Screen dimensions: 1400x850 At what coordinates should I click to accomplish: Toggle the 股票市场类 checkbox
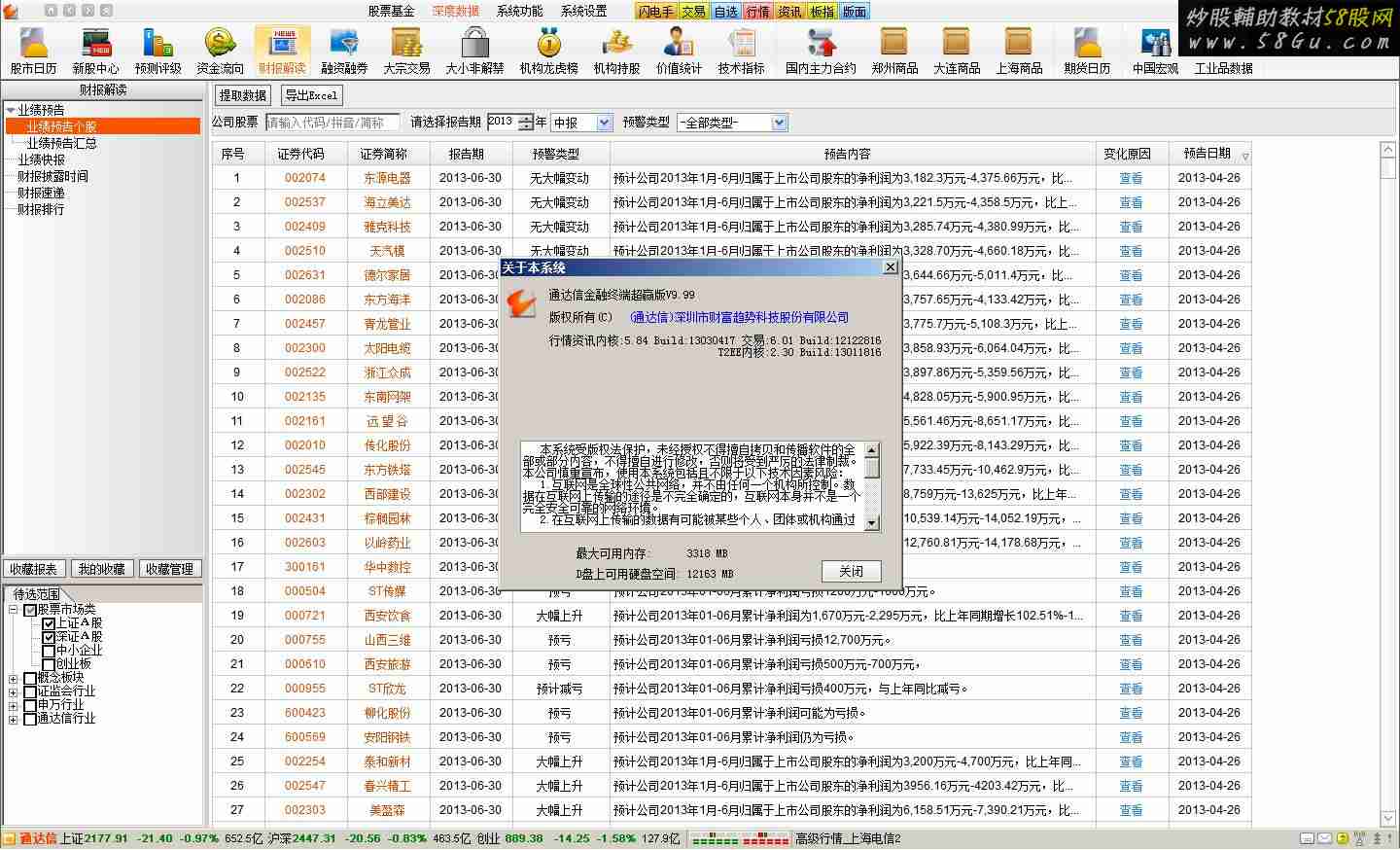pyautogui.click(x=30, y=610)
